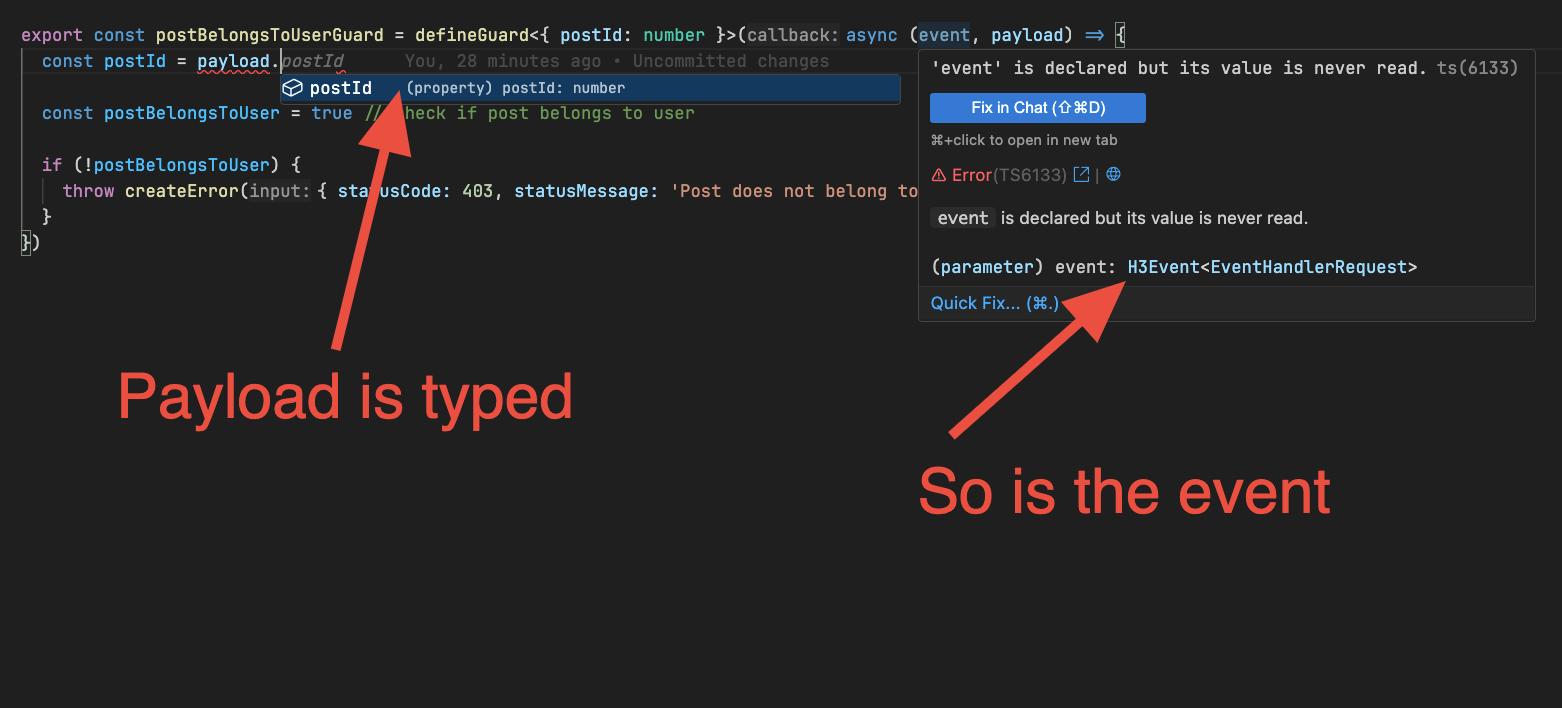Click the event parameter in the arrow function
This screenshot has height=708, width=1562.
pyautogui.click(x=944, y=35)
